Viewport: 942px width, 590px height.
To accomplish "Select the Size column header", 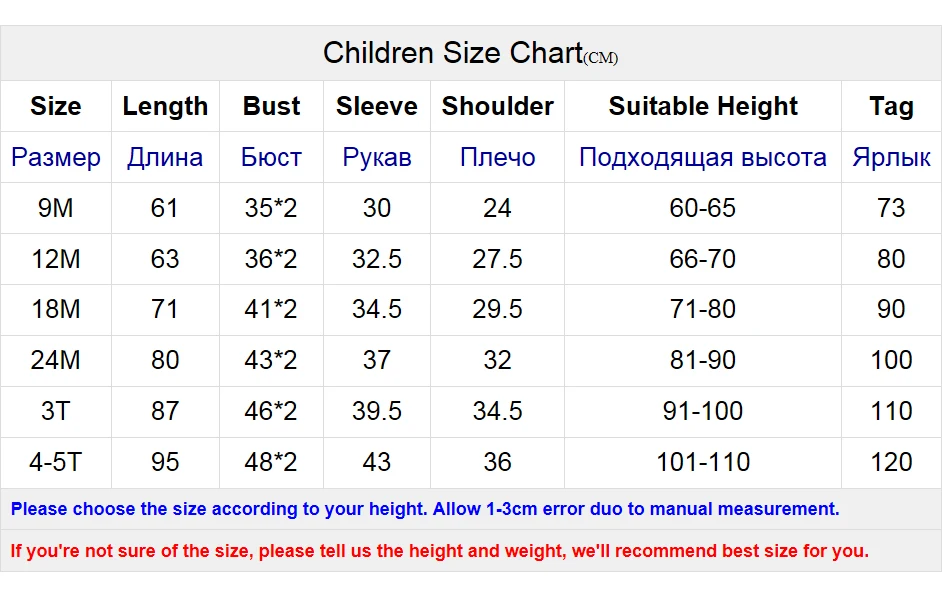I will pyautogui.click(x=56, y=106).
